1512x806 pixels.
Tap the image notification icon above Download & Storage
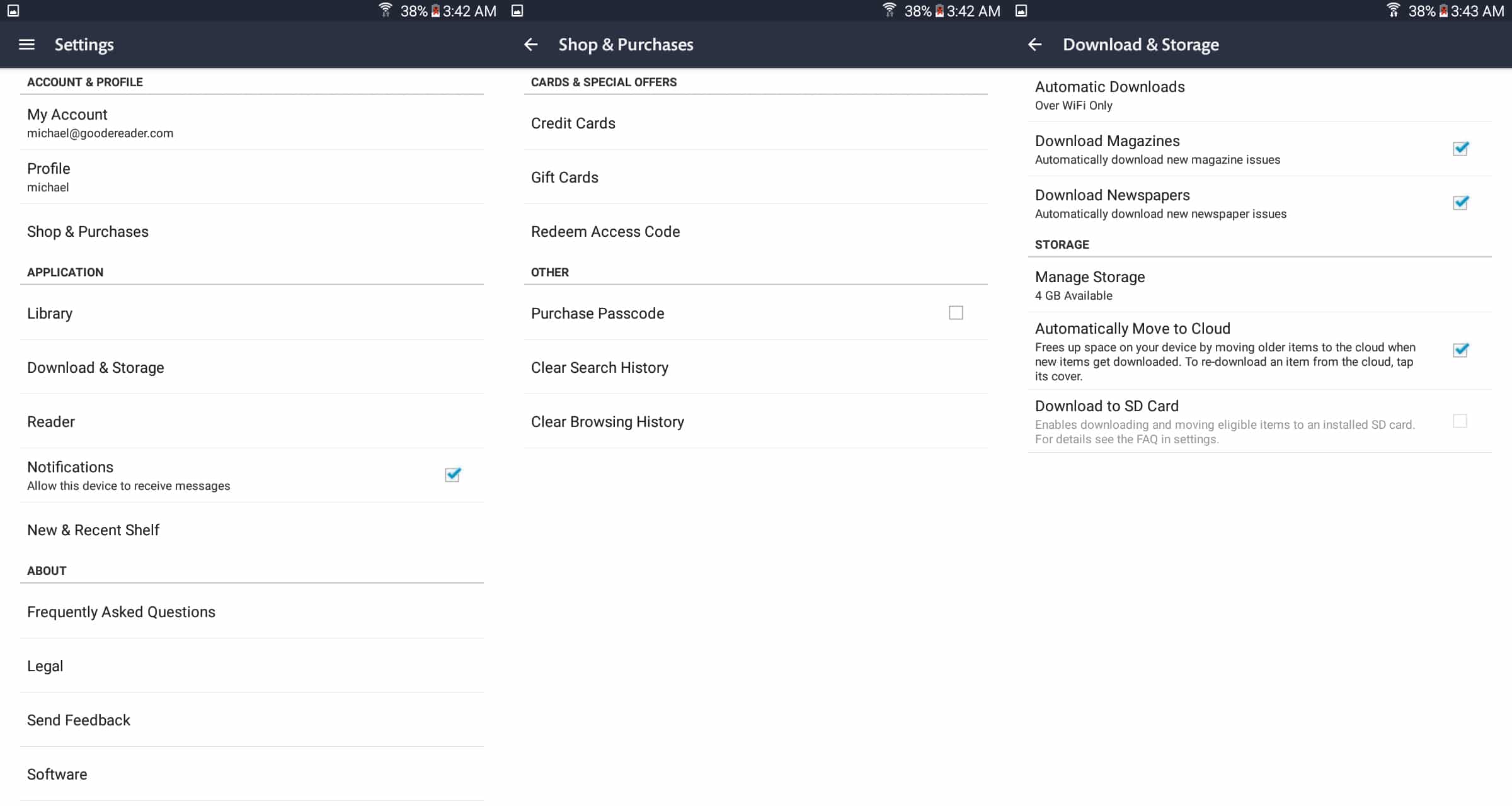pyautogui.click(x=1021, y=11)
